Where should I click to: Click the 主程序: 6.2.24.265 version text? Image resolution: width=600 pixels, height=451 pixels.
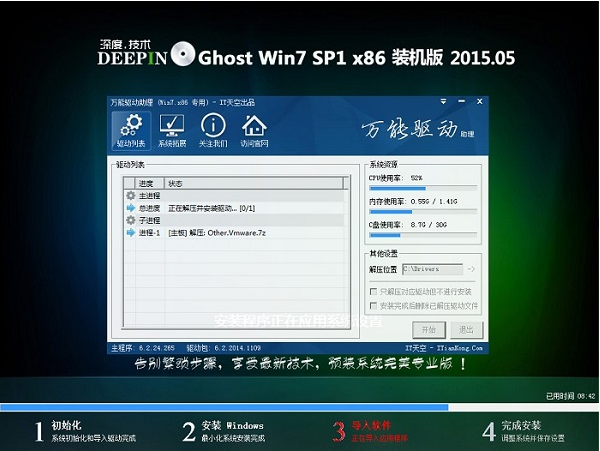click(143, 348)
